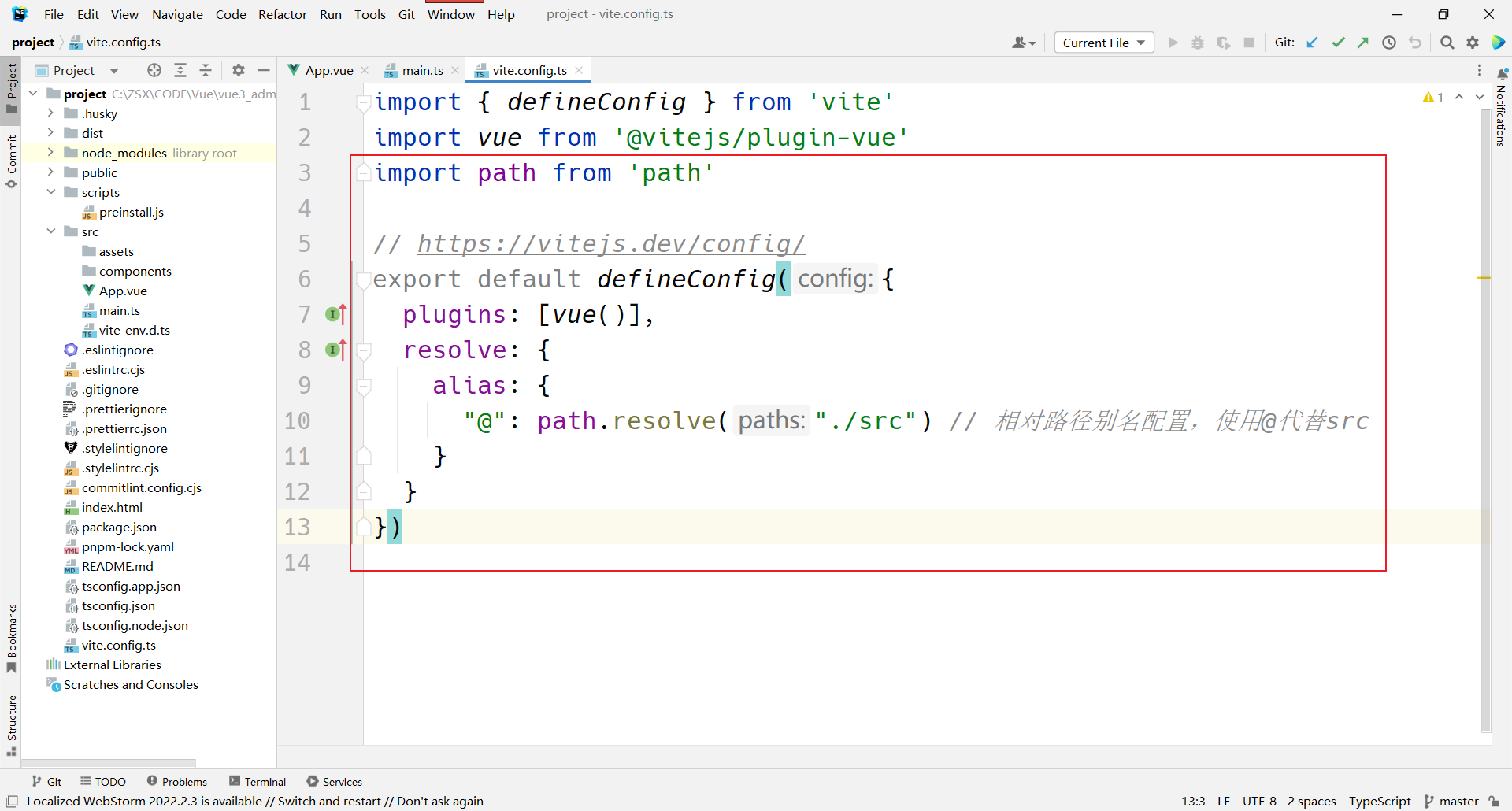Click the Run button in toolbar

tap(1173, 43)
